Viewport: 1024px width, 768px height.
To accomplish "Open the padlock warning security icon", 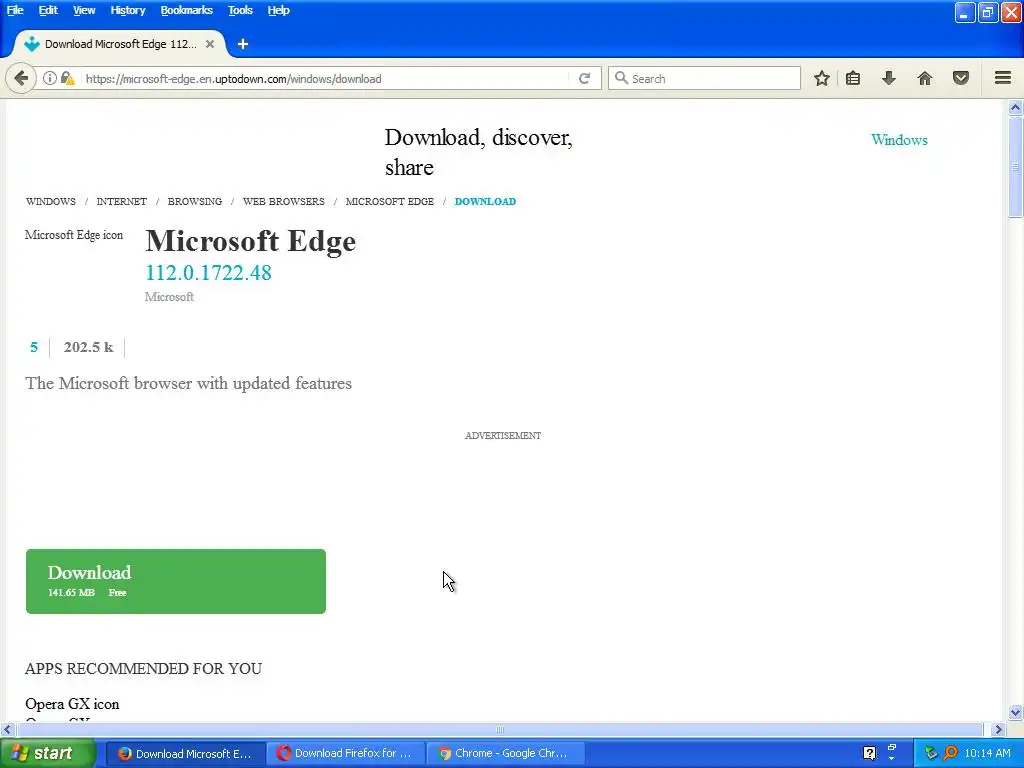I will coord(67,78).
